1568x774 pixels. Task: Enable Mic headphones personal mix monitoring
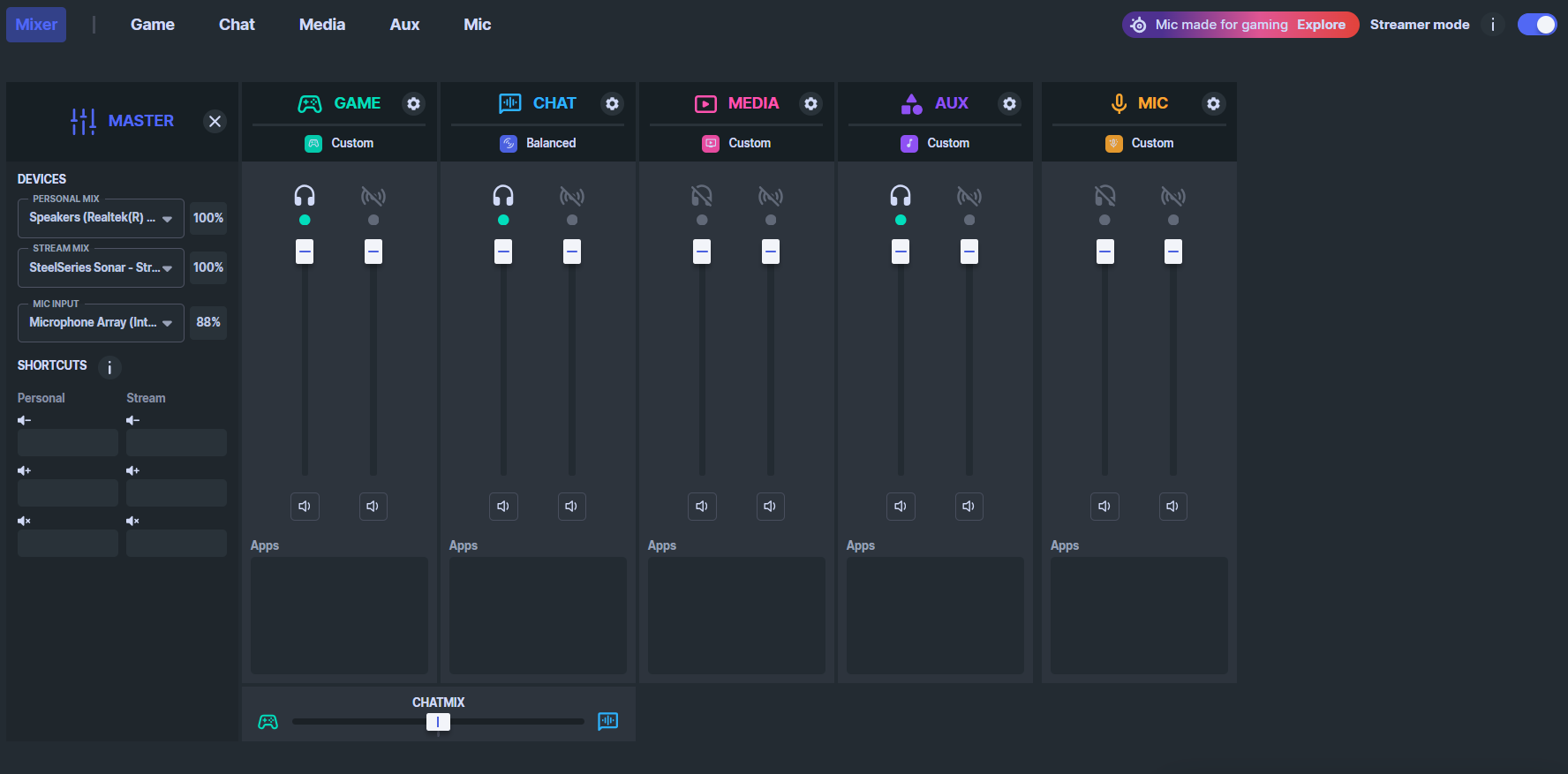[1104, 196]
